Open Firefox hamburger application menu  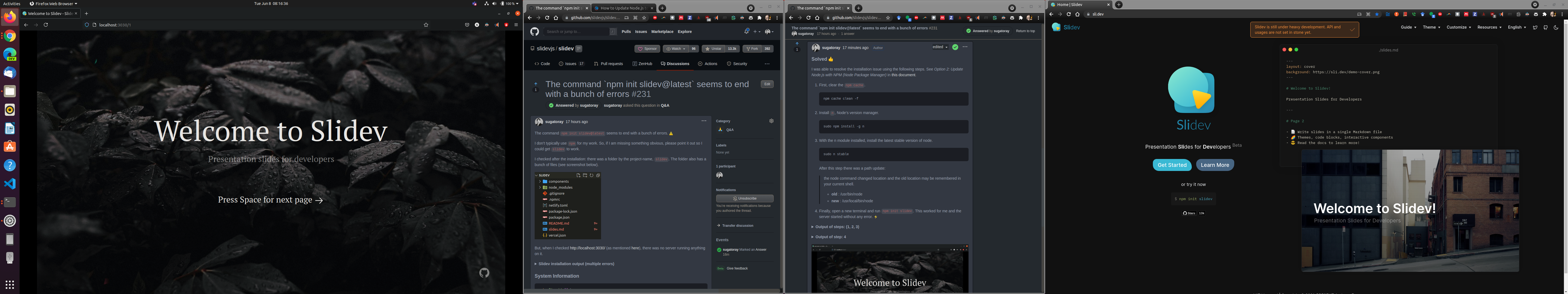coord(516,25)
